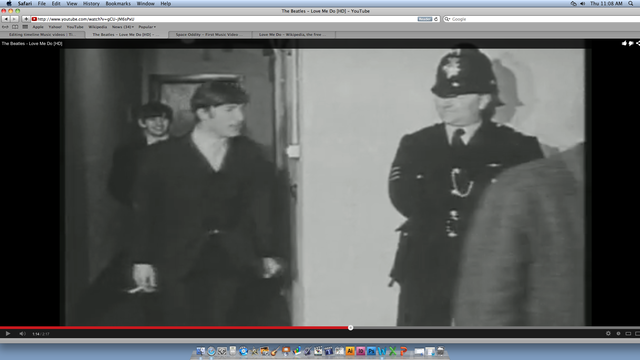Launch Microsoft Word from the Dock
This screenshot has height=360, width=640.
382,351
